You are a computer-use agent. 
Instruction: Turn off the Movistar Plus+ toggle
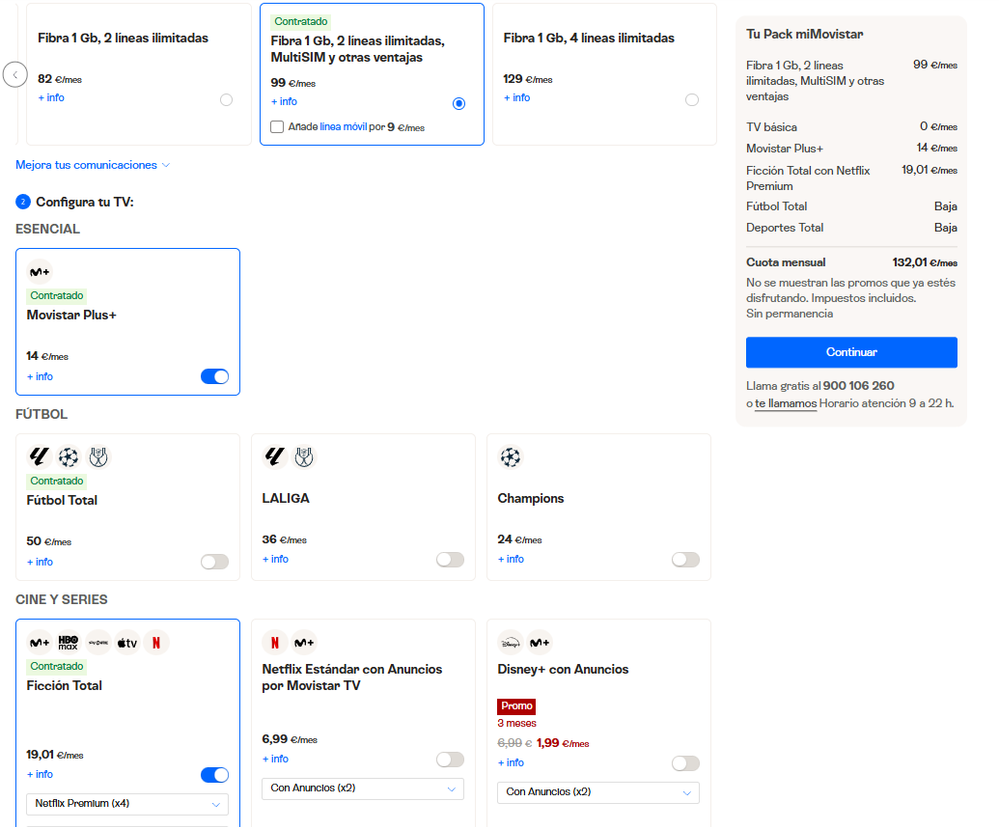click(215, 377)
